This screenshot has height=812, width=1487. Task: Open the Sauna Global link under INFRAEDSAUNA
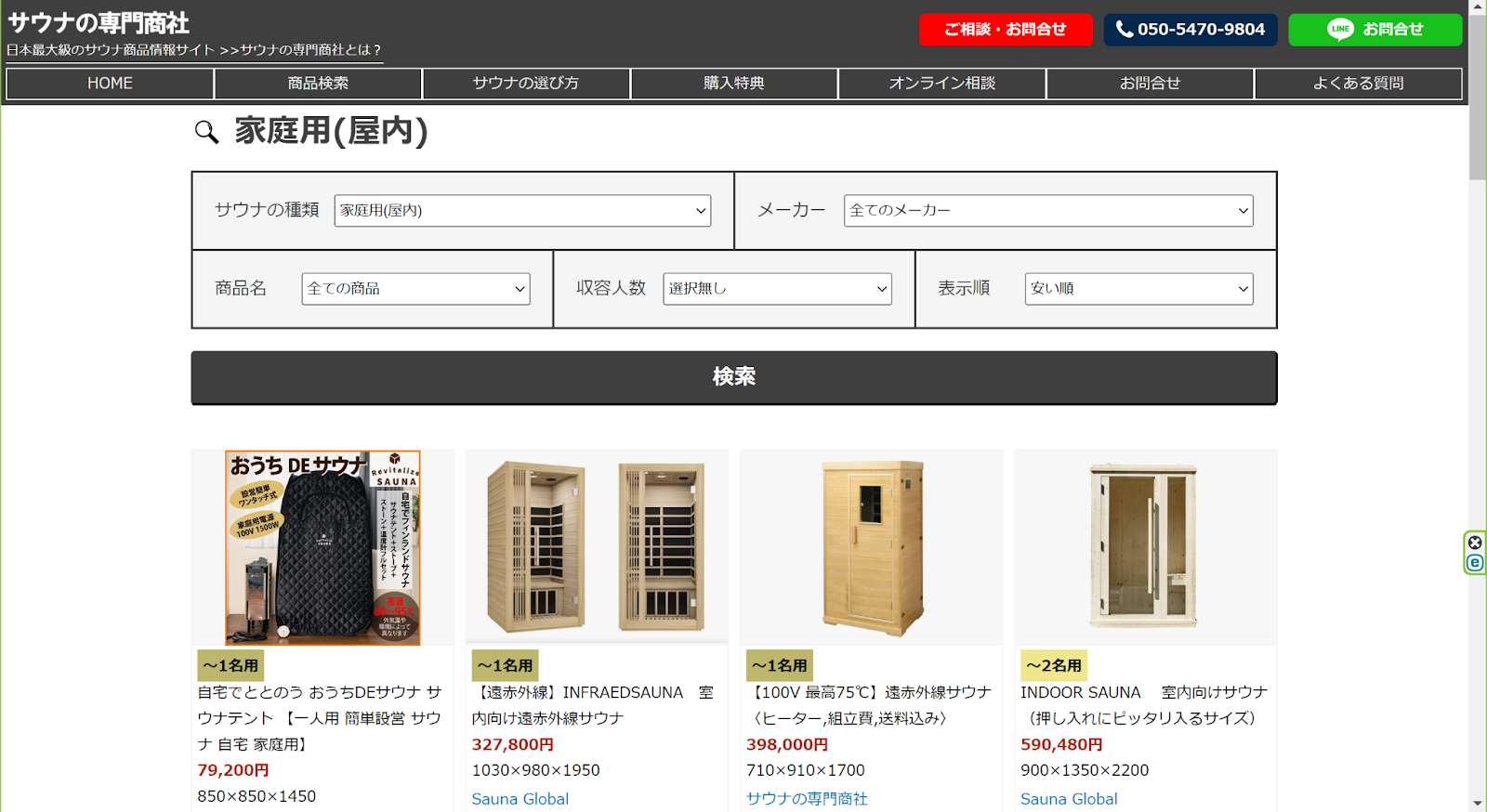520,799
